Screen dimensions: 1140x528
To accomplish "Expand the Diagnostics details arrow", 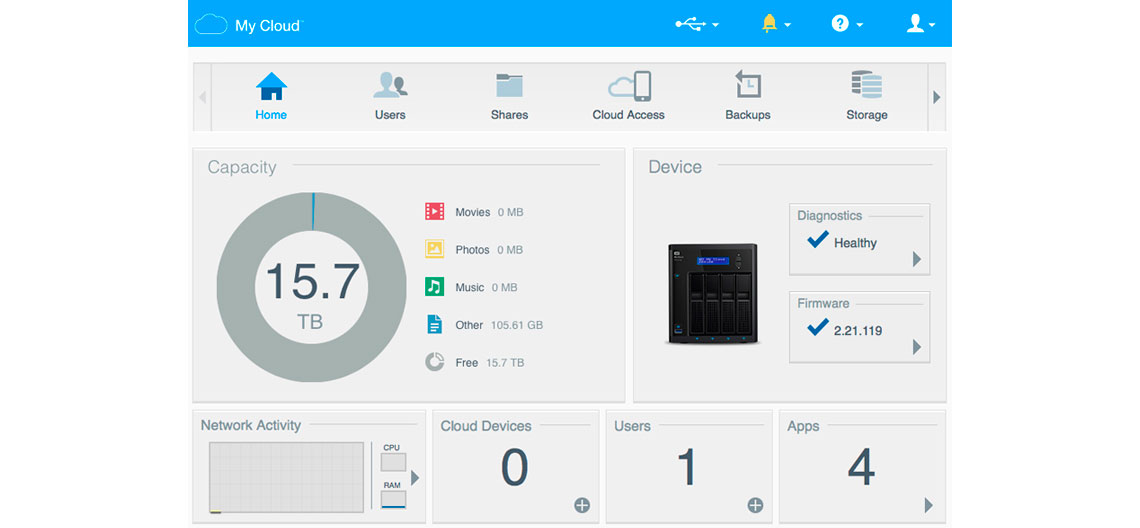I will (x=917, y=260).
